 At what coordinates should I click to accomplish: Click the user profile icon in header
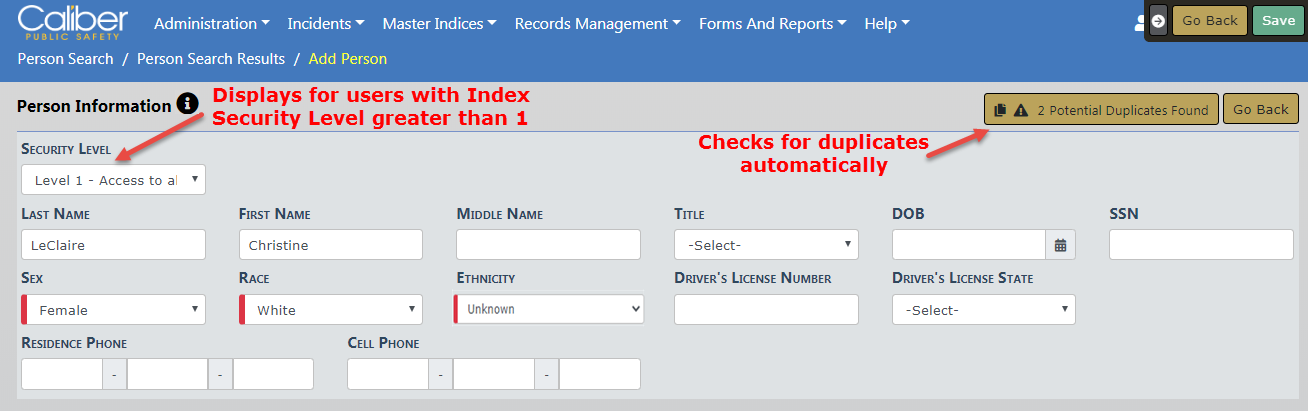pyautogui.click(x=1139, y=23)
